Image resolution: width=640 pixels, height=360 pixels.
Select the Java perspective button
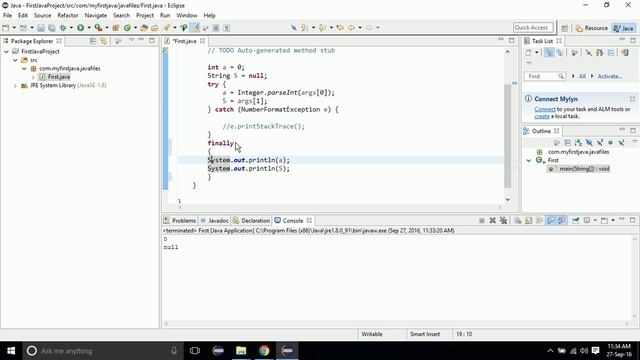(x=624, y=28)
